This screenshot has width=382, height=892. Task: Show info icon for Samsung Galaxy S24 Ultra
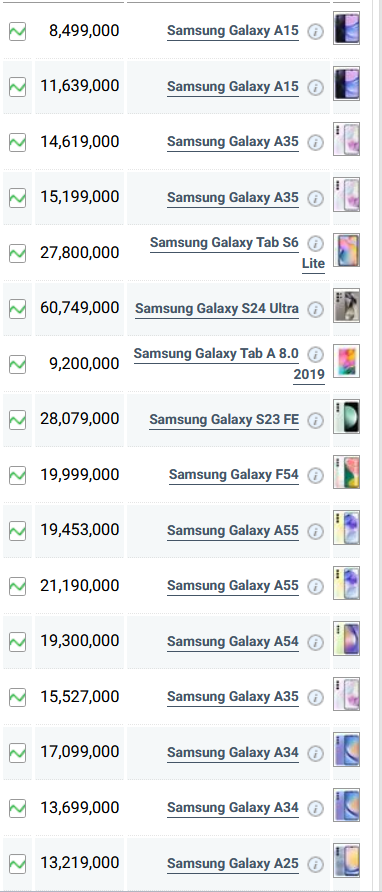(x=315, y=309)
